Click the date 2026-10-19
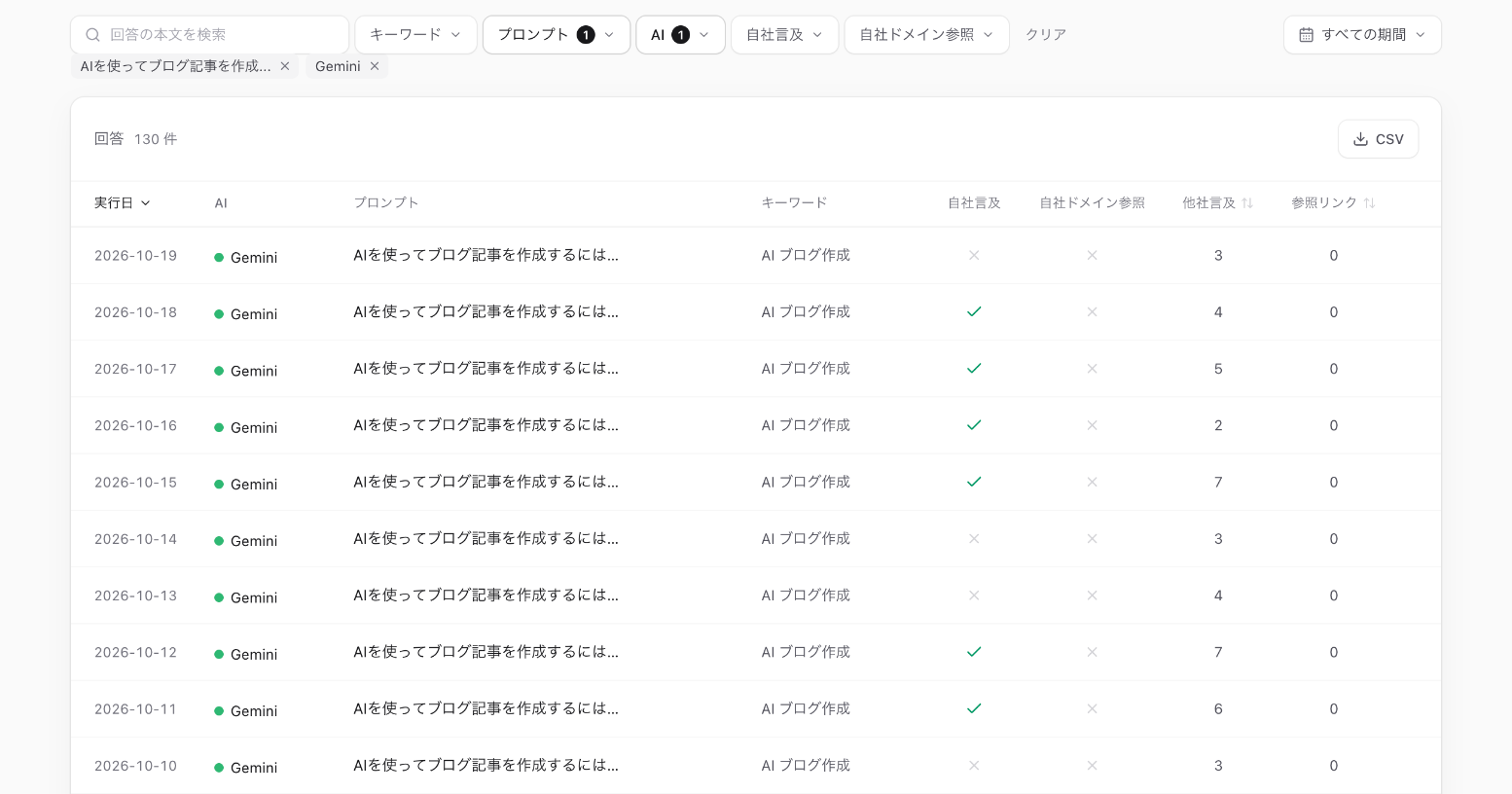 point(136,256)
